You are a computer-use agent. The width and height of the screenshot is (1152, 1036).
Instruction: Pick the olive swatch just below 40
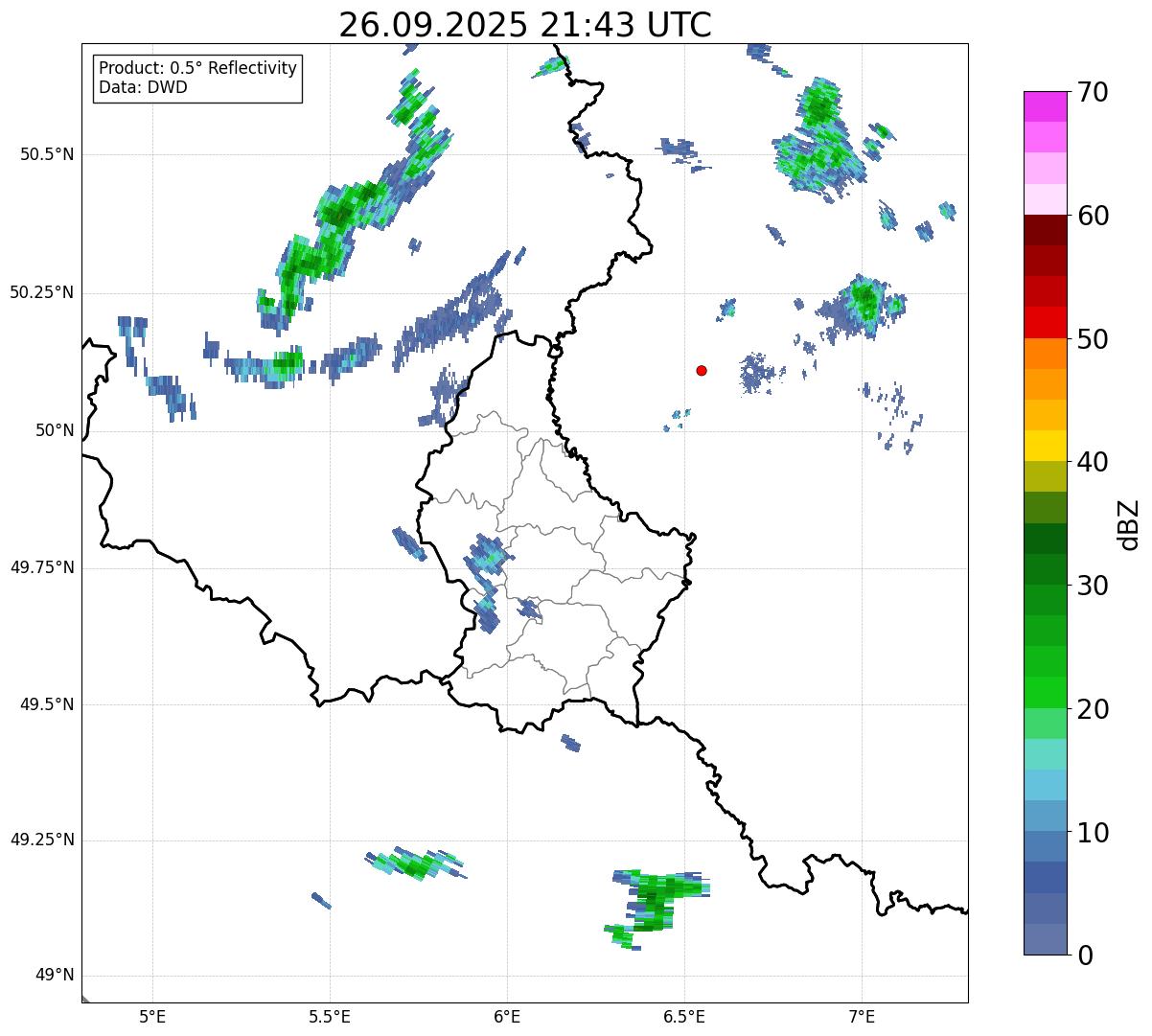click(1045, 476)
